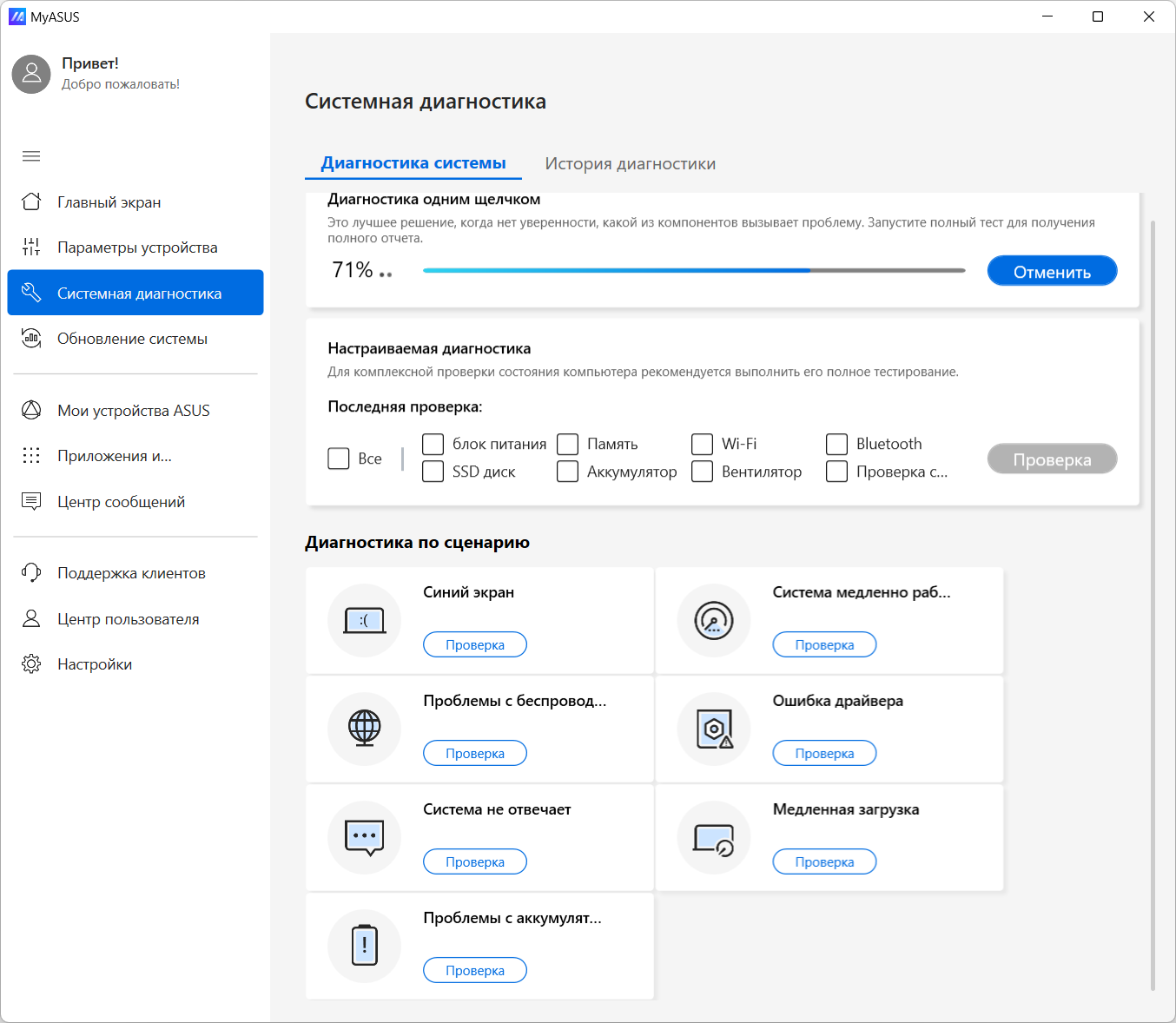
Task: Switch to История диагностики tab
Action: click(630, 164)
